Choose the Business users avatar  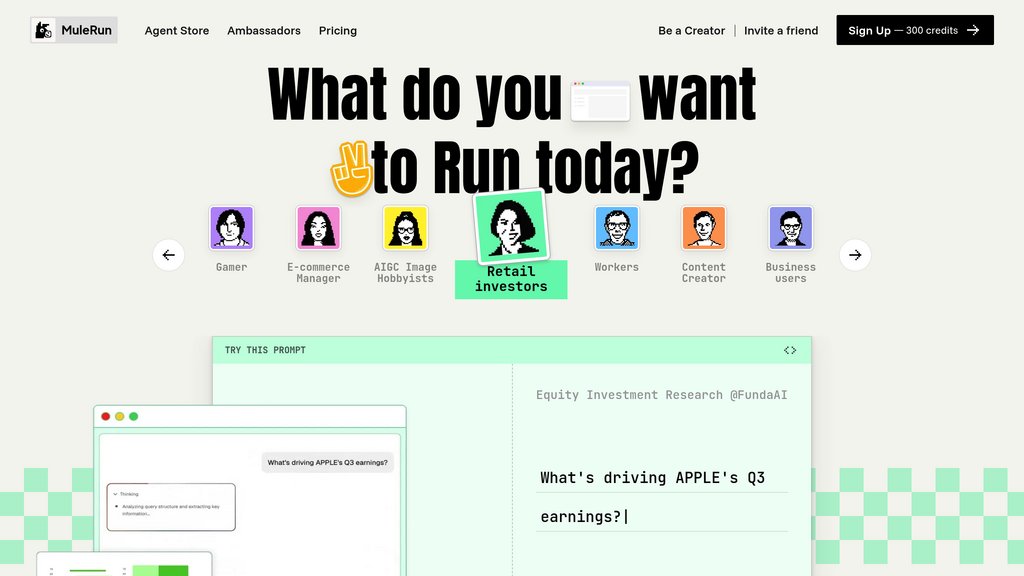[790, 228]
